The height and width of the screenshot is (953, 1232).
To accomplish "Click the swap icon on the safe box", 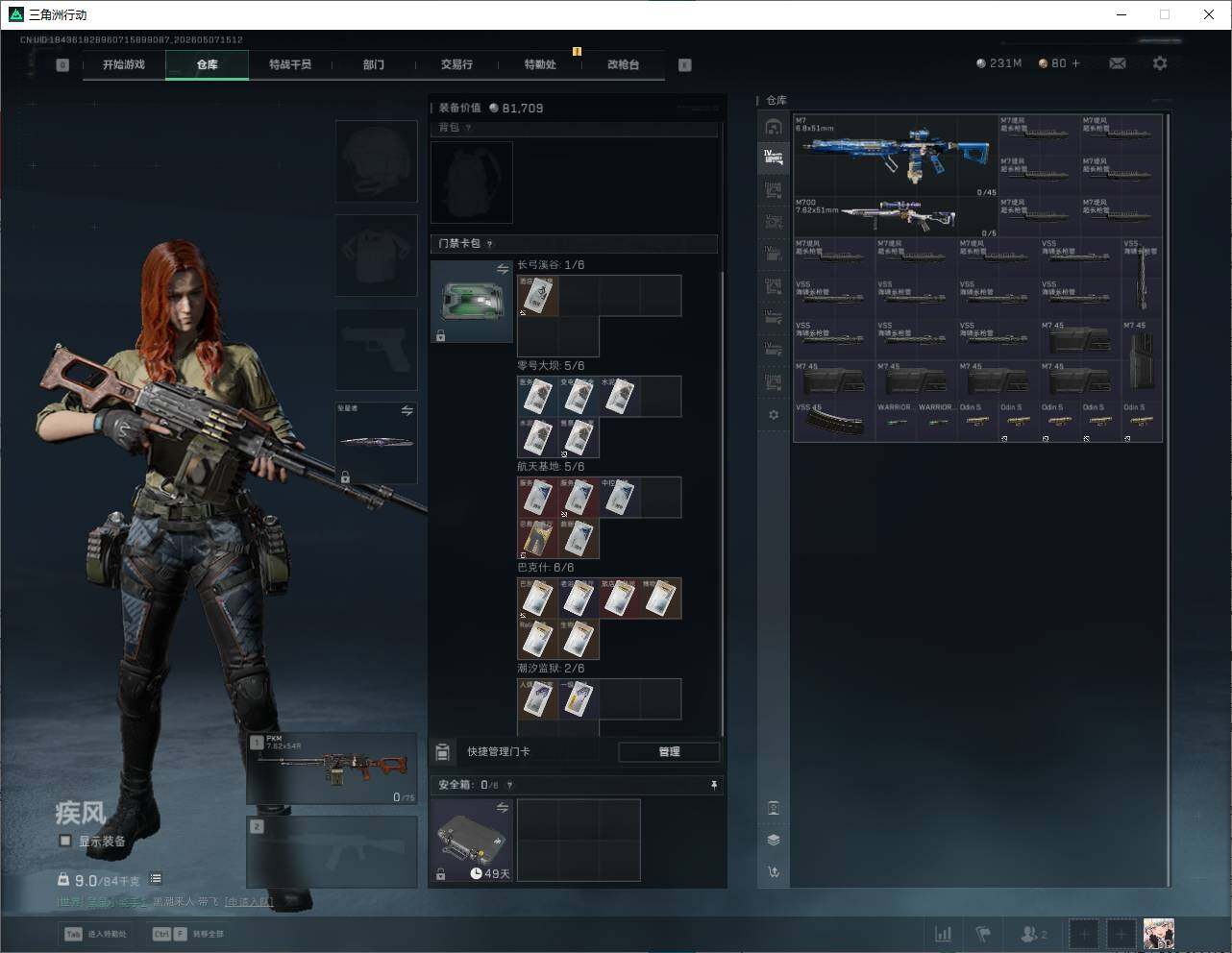I will pyautogui.click(x=502, y=808).
